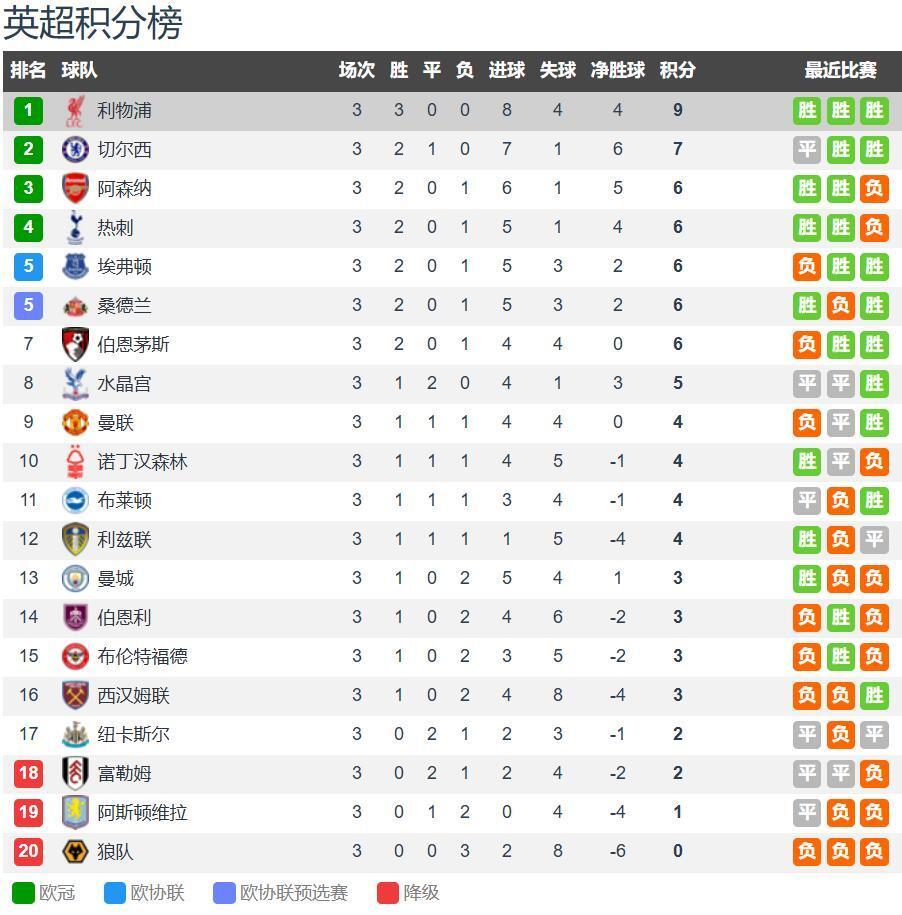
Task: Click the Arsenal club crest
Action: tap(75, 188)
